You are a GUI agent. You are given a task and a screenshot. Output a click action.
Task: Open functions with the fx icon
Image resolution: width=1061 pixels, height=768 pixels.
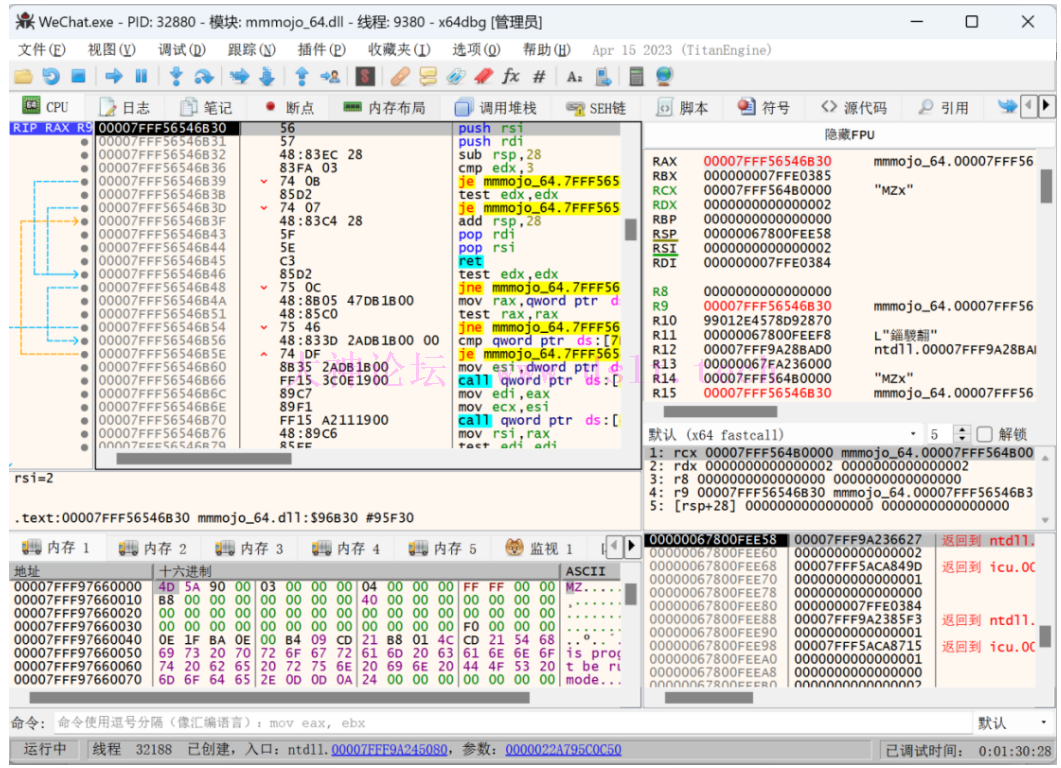(x=511, y=76)
